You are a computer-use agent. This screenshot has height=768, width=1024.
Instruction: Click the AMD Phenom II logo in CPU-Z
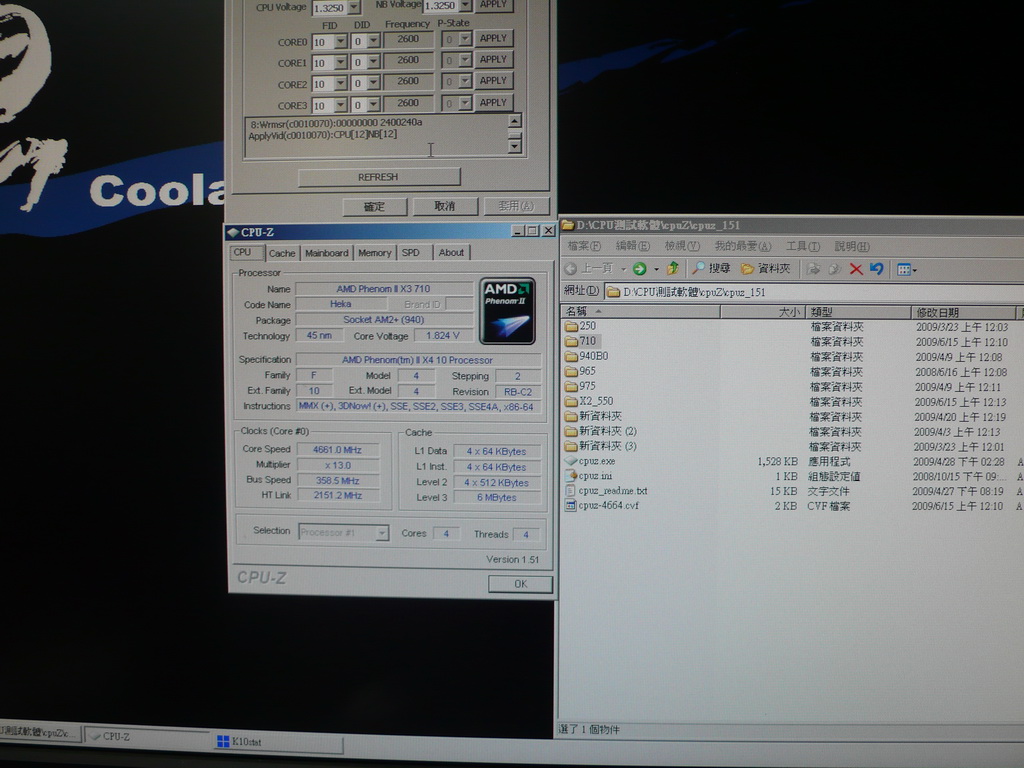pyautogui.click(x=507, y=311)
